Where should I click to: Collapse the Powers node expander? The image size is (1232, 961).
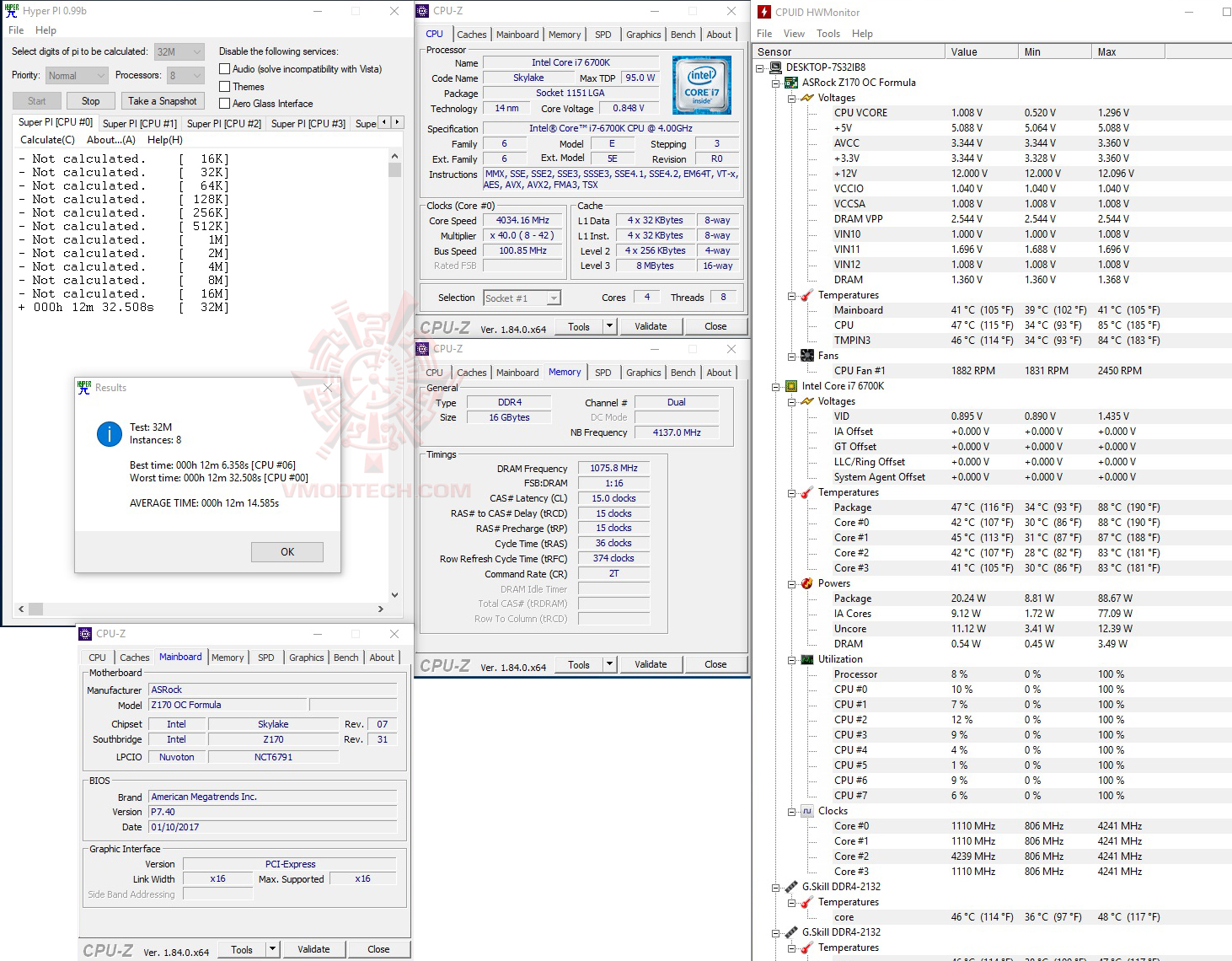[x=792, y=583]
